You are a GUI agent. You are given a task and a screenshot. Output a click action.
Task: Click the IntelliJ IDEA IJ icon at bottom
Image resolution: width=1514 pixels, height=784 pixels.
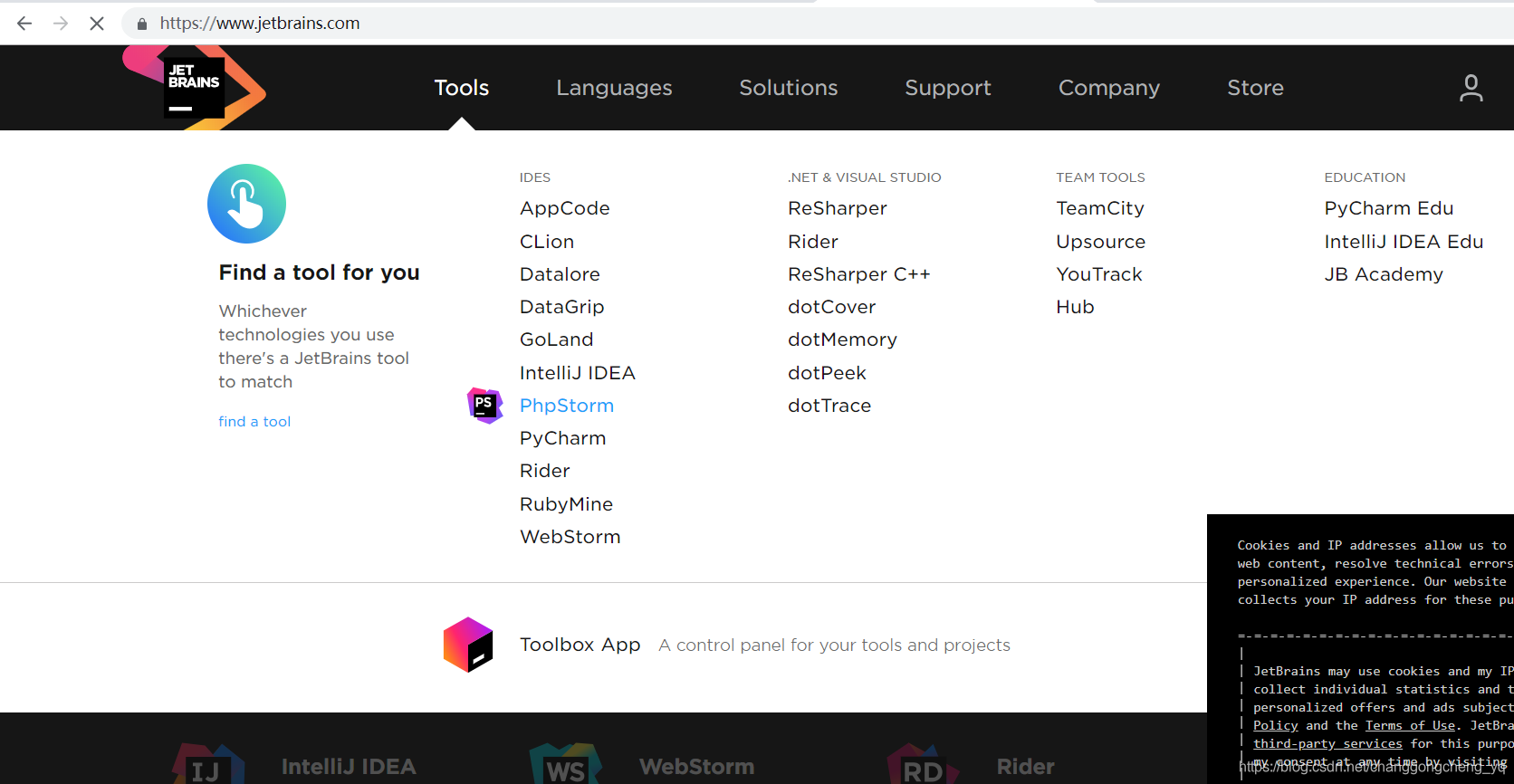coord(208,765)
